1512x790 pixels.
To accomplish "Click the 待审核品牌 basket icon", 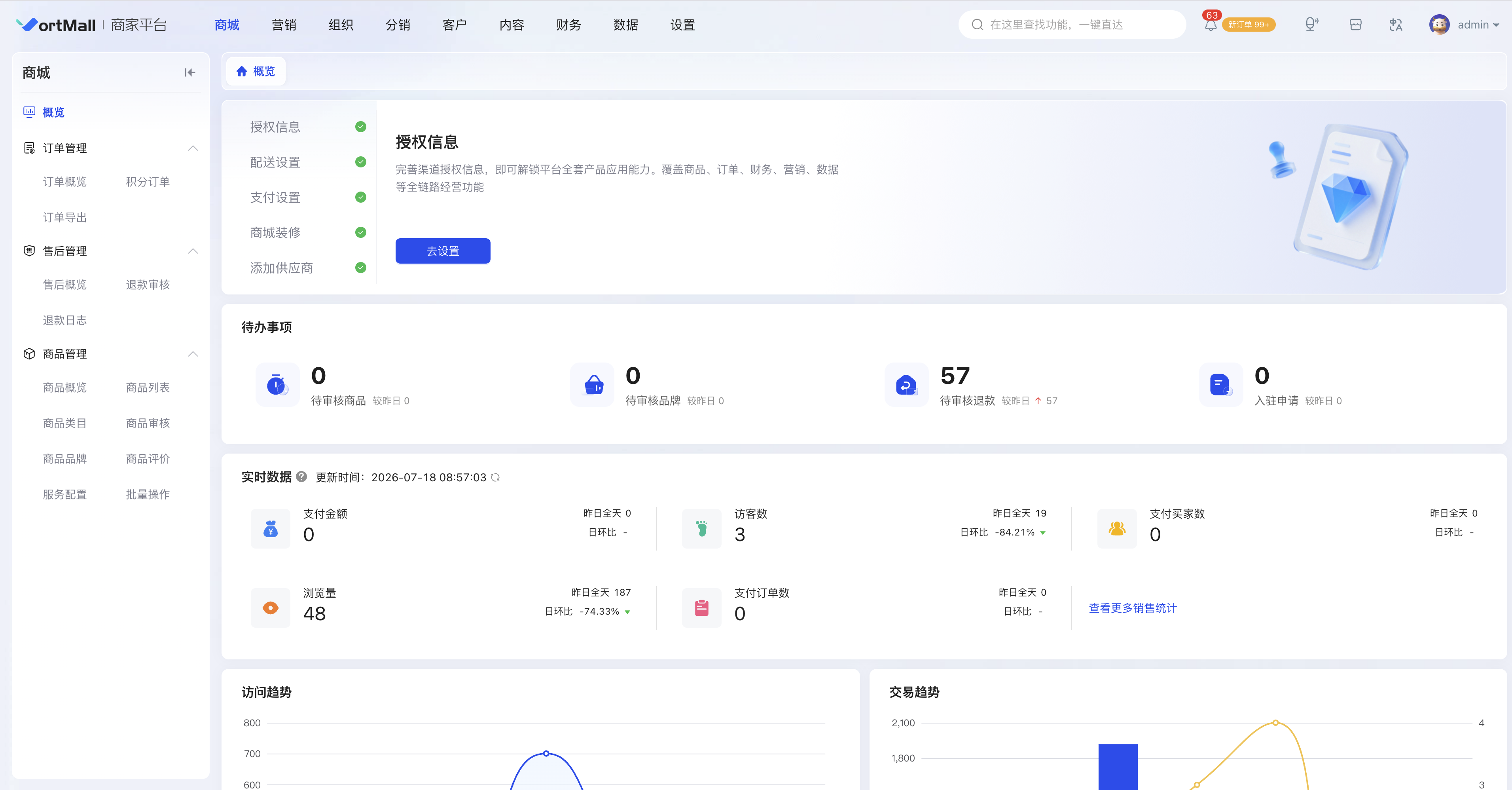I will [x=592, y=385].
